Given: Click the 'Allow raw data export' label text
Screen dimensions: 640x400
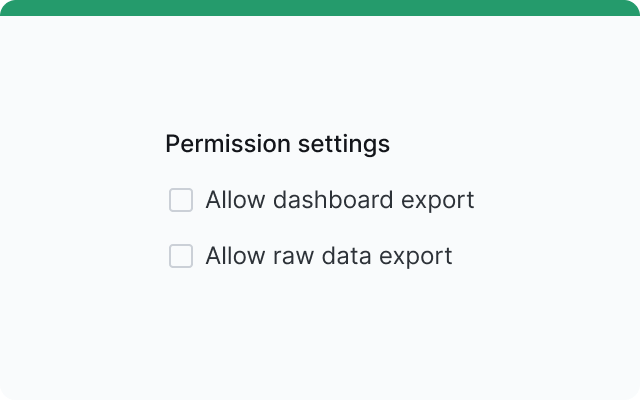Looking at the screenshot, I should coord(328,256).
